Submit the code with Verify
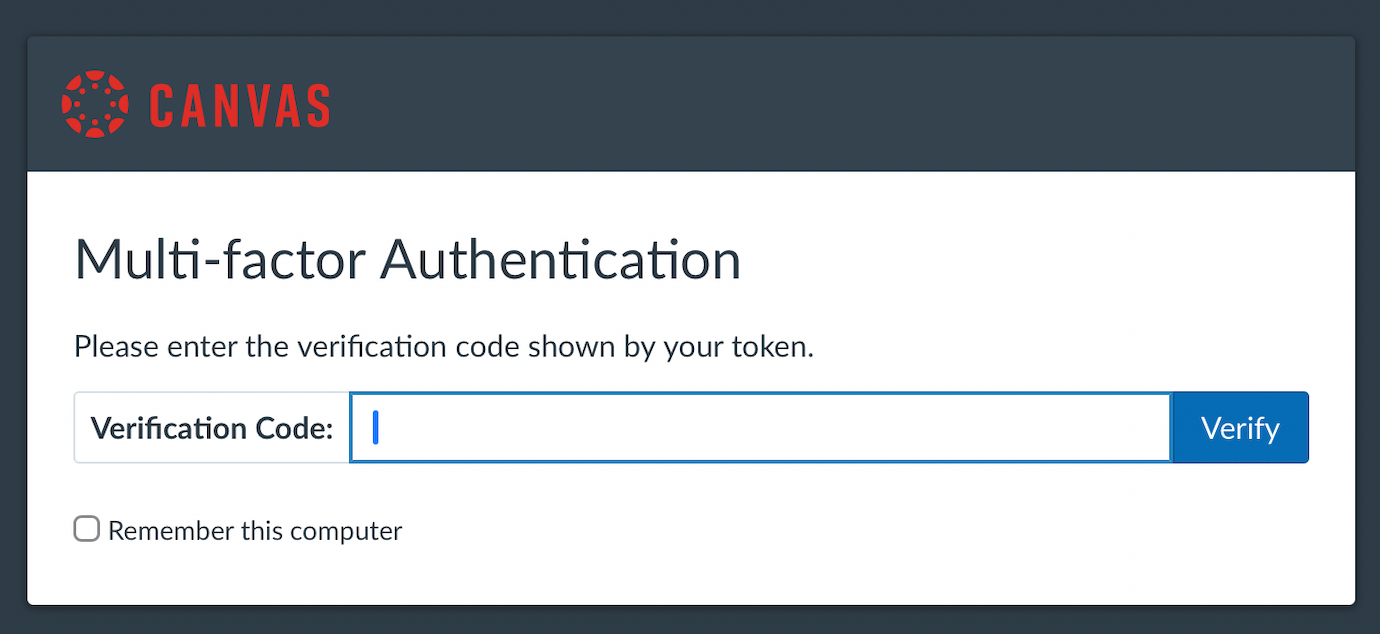 (1240, 428)
